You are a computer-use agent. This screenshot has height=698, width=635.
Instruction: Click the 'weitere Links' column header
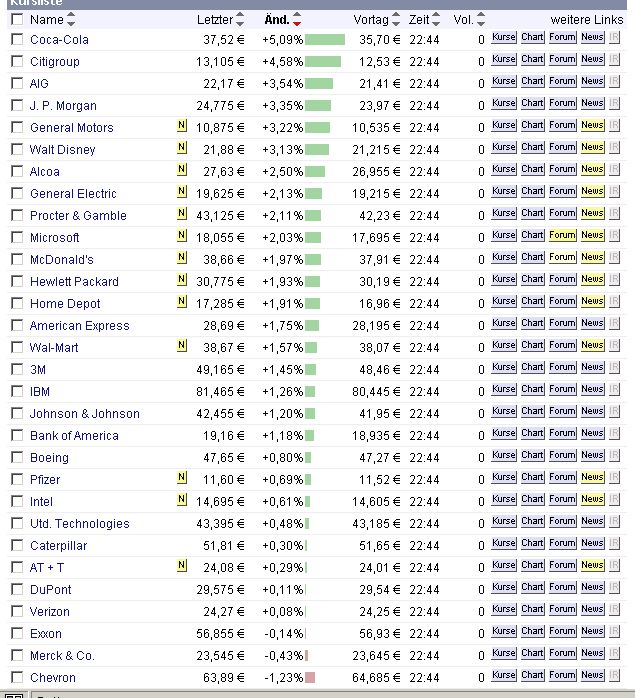click(586, 20)
